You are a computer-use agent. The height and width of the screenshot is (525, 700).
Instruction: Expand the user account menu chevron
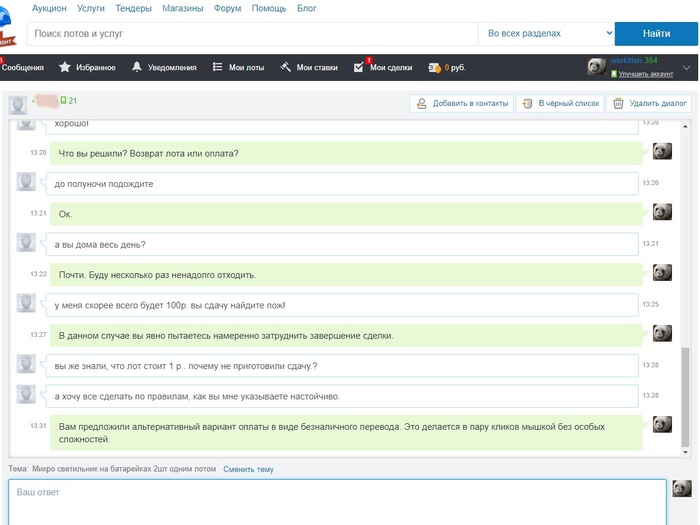click(686, 68)
